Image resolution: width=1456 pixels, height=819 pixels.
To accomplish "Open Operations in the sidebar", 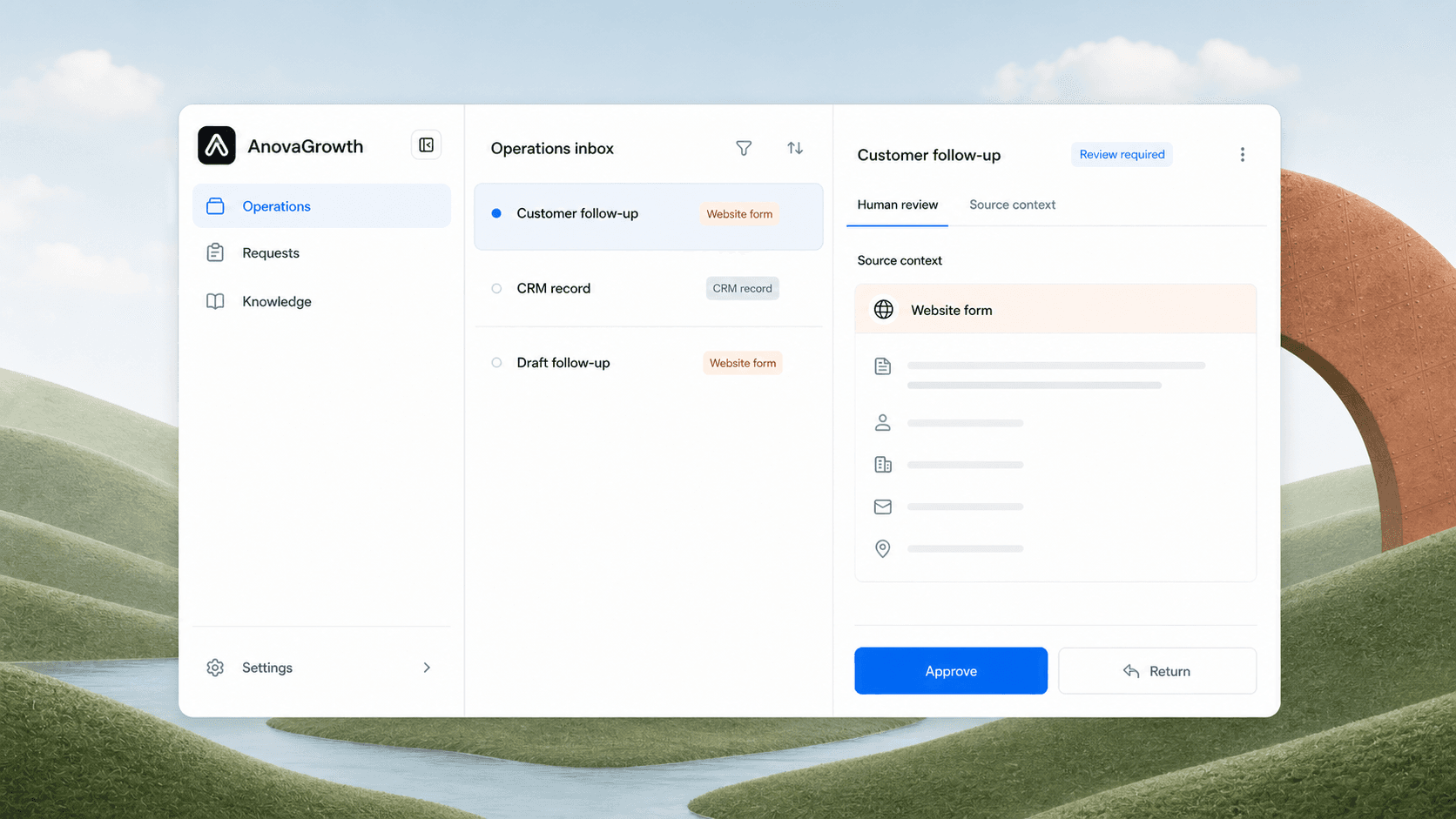I will [321, 206].
